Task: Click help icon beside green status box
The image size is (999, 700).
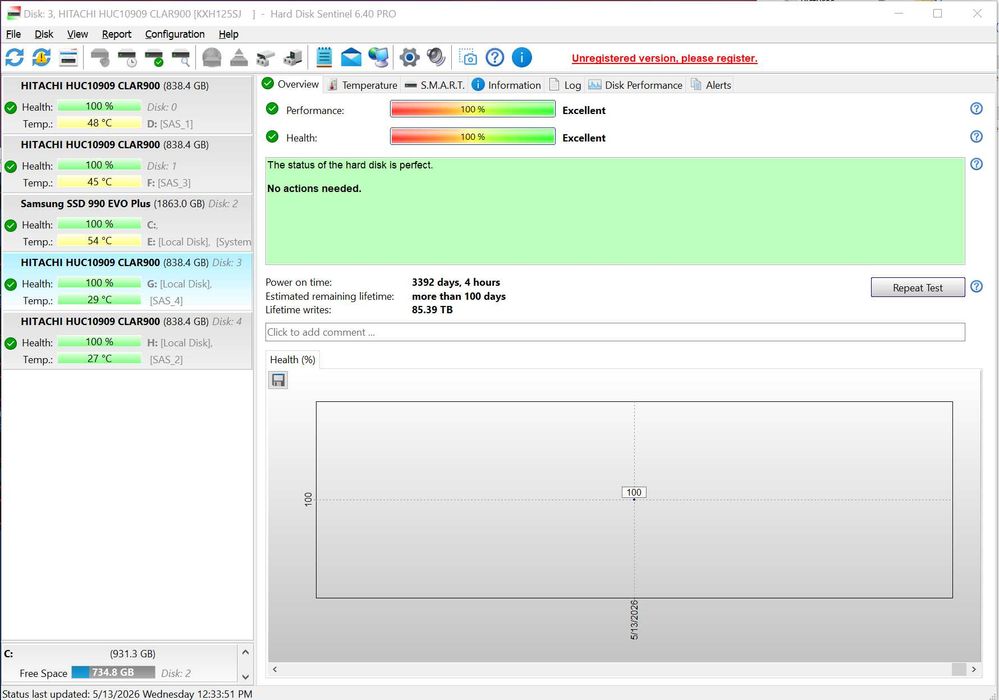Action: 976,164
